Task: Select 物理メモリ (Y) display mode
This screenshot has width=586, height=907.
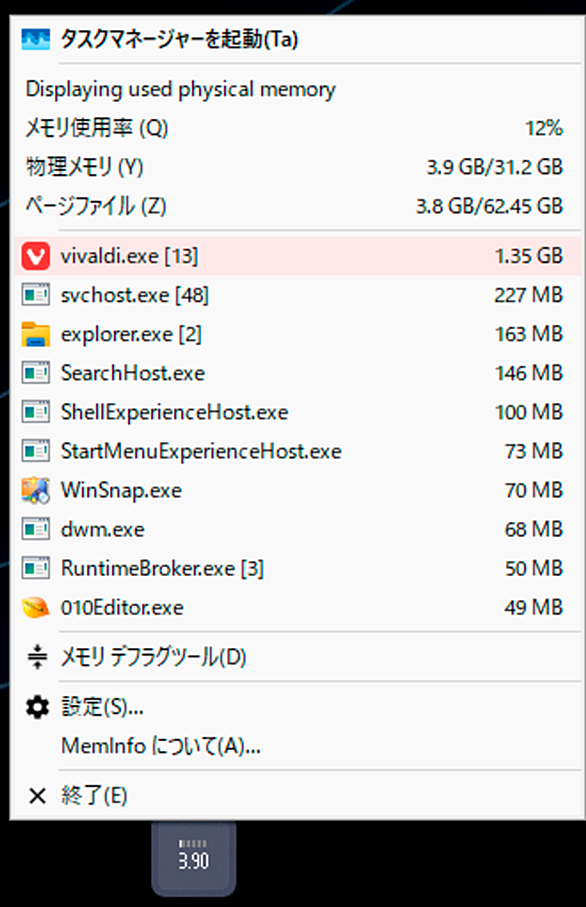Action: [294, 167]
